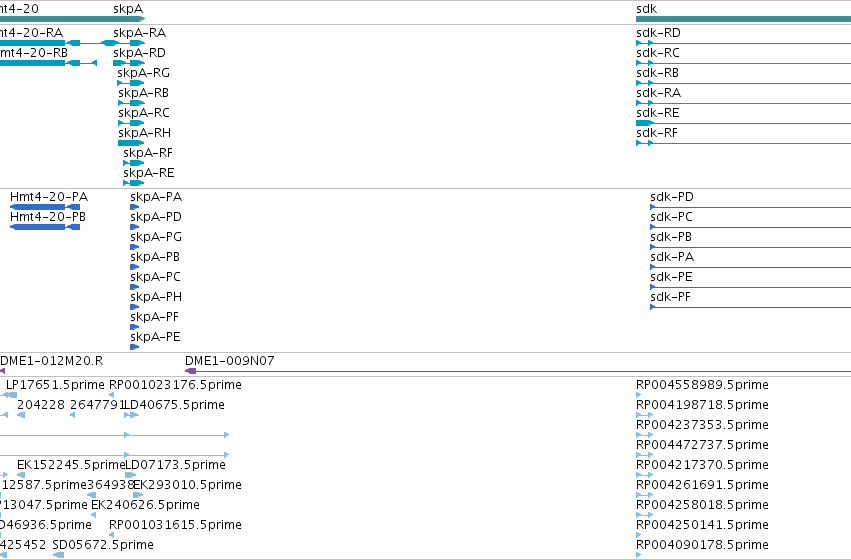Click the Hmt4-20-PB protein feature
Image resolution: width=851 pixels, height=560 pixels.
pos(45,227)
